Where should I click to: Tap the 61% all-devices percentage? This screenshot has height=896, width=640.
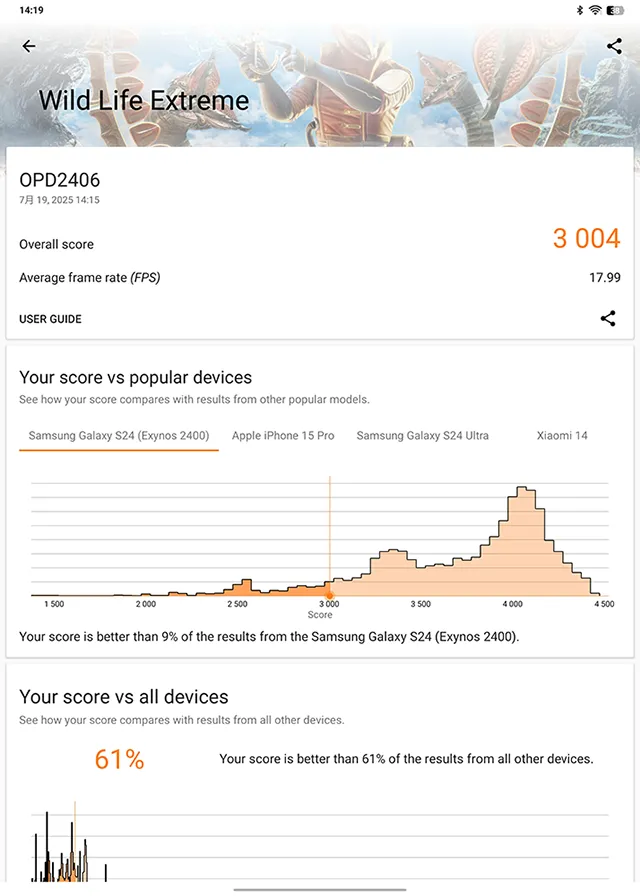pyautogui.click(x=119, y=759)
